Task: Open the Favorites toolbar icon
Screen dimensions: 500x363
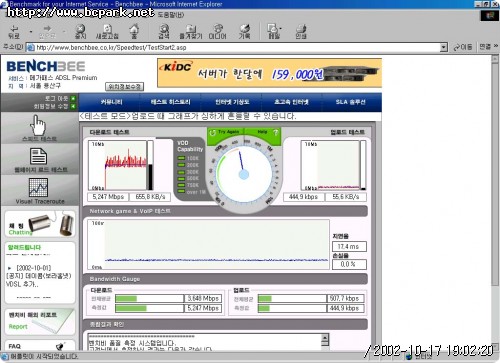Action: point(191,32)
